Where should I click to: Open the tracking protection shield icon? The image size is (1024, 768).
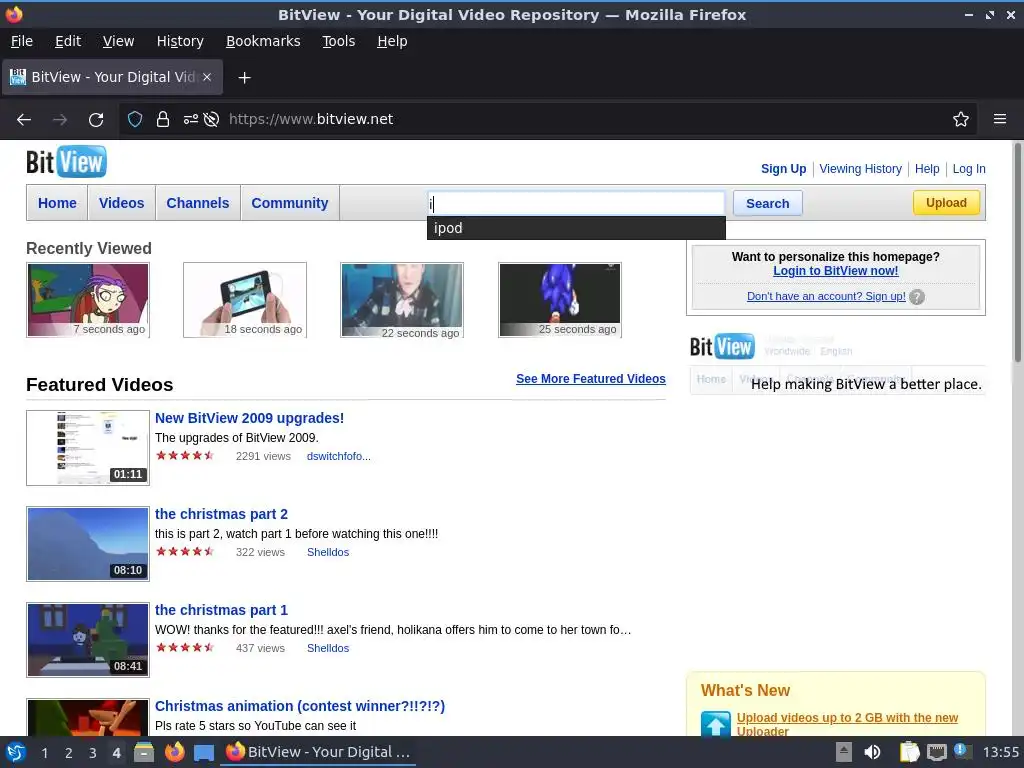135,120
